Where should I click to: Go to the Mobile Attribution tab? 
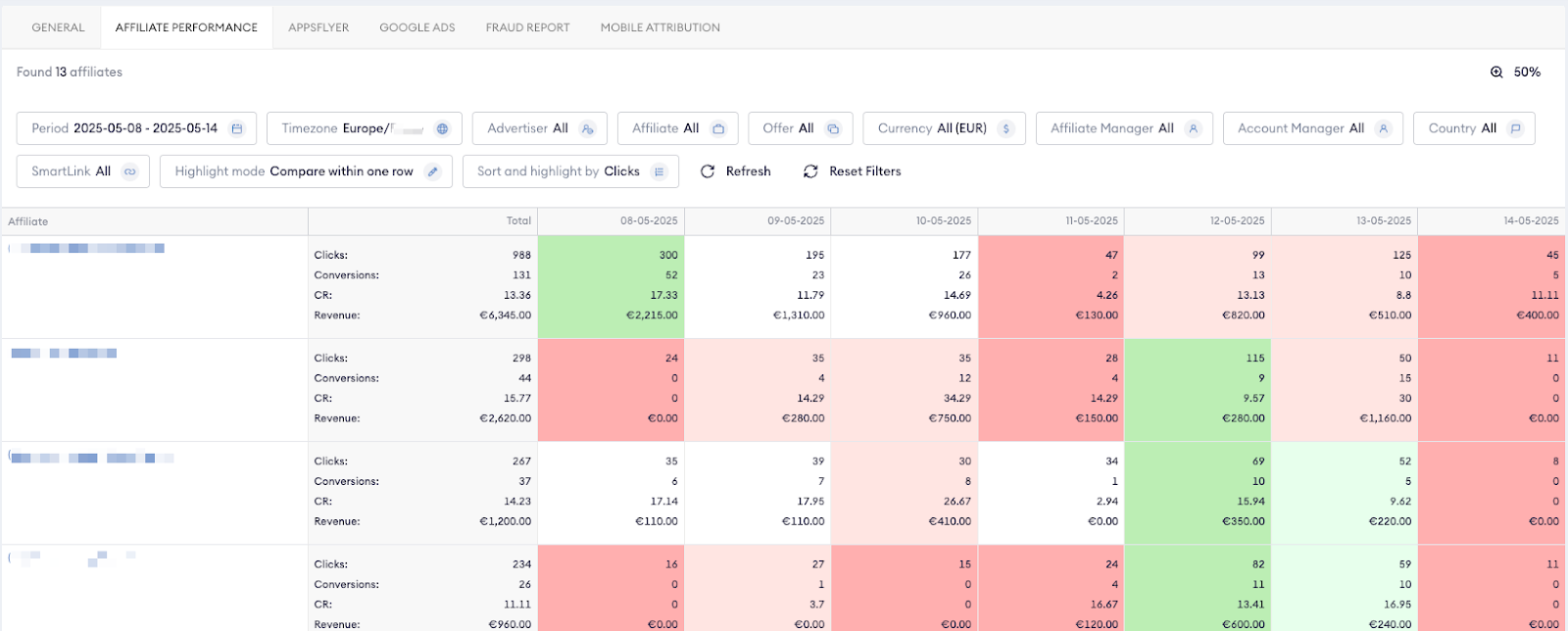(x=660, y=27)
